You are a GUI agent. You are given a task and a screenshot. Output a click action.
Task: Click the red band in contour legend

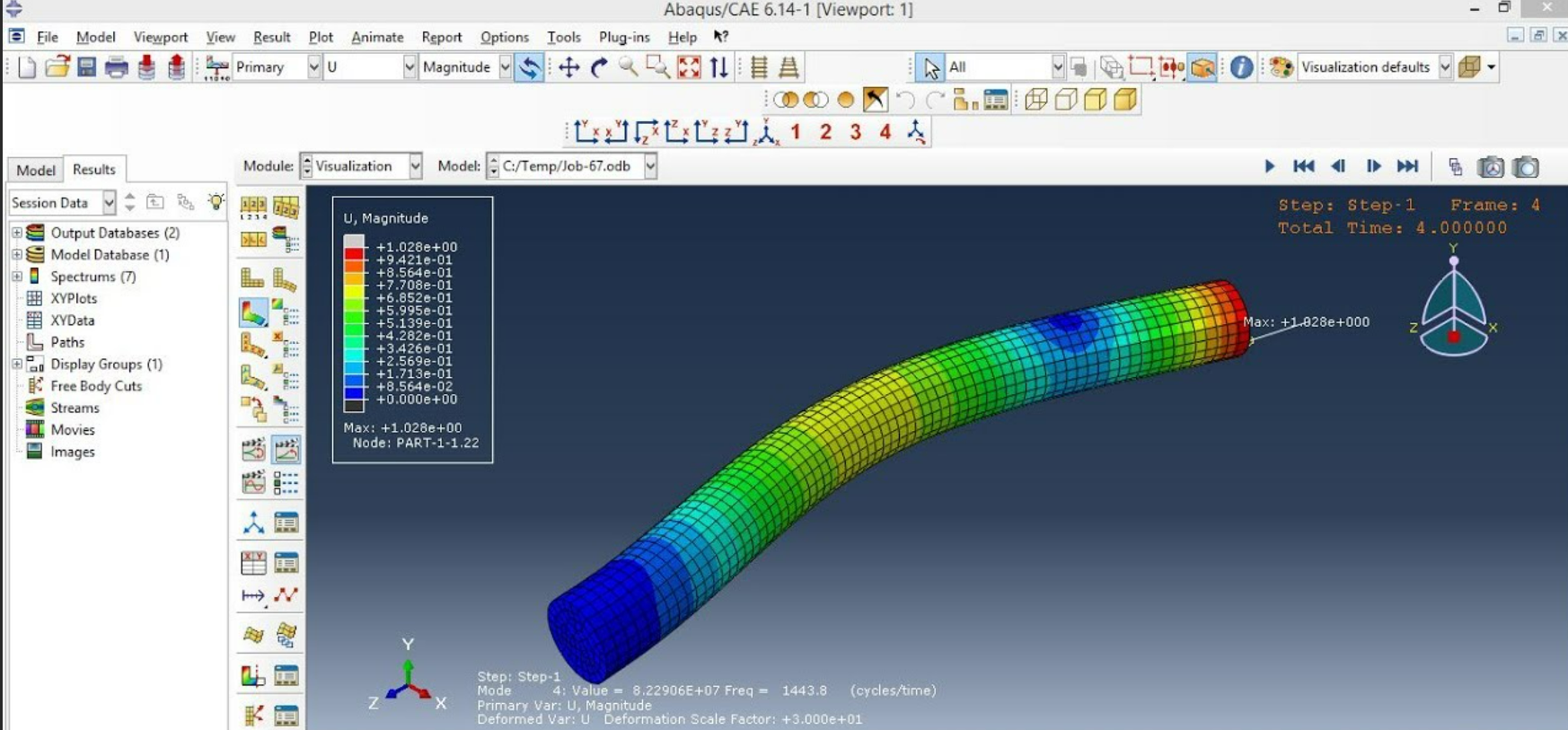click(x=354, y=254)
